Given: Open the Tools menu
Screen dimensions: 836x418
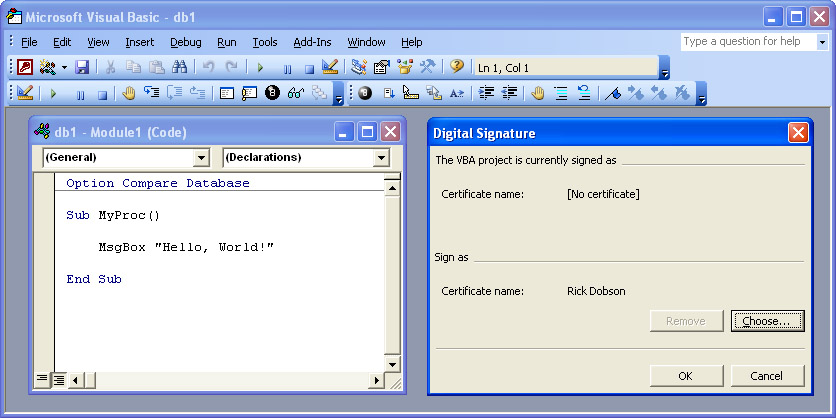Looking at the screenshot, I should 265,42.
